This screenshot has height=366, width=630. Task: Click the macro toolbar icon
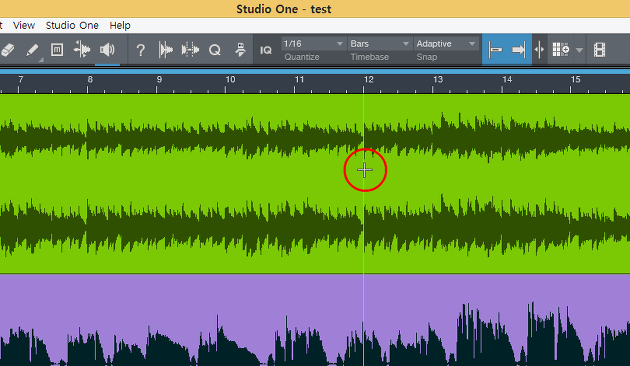[x=240, y=50]
